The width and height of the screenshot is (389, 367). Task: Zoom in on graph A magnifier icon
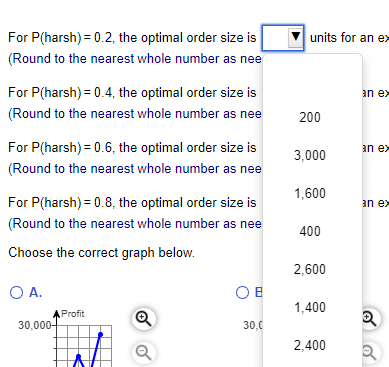click(144, 319)
